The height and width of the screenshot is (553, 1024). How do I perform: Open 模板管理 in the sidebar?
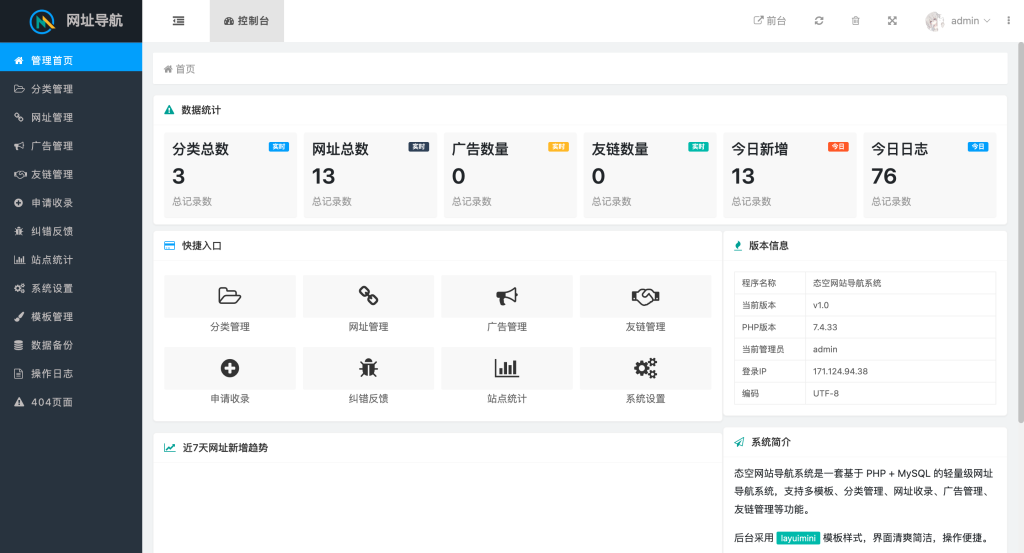point(71,317)
